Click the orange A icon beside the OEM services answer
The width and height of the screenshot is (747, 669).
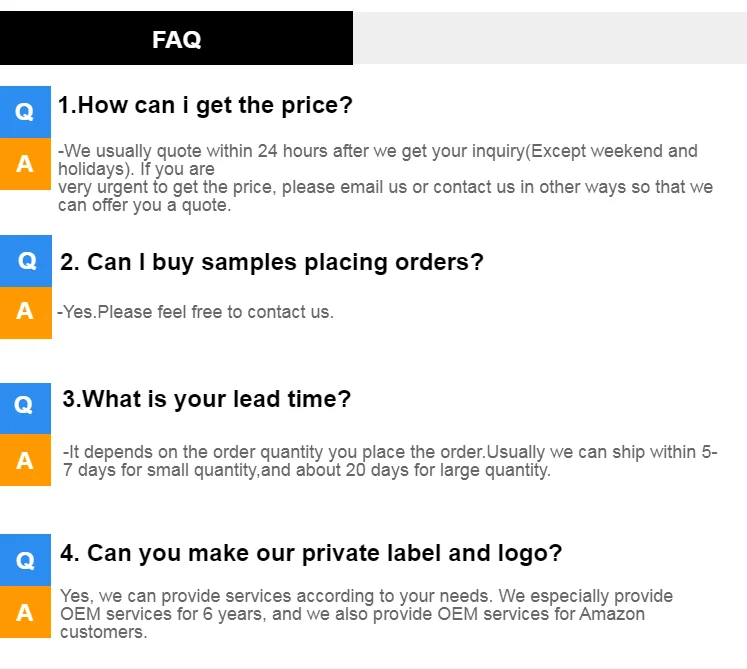click(x=25, y=612)
